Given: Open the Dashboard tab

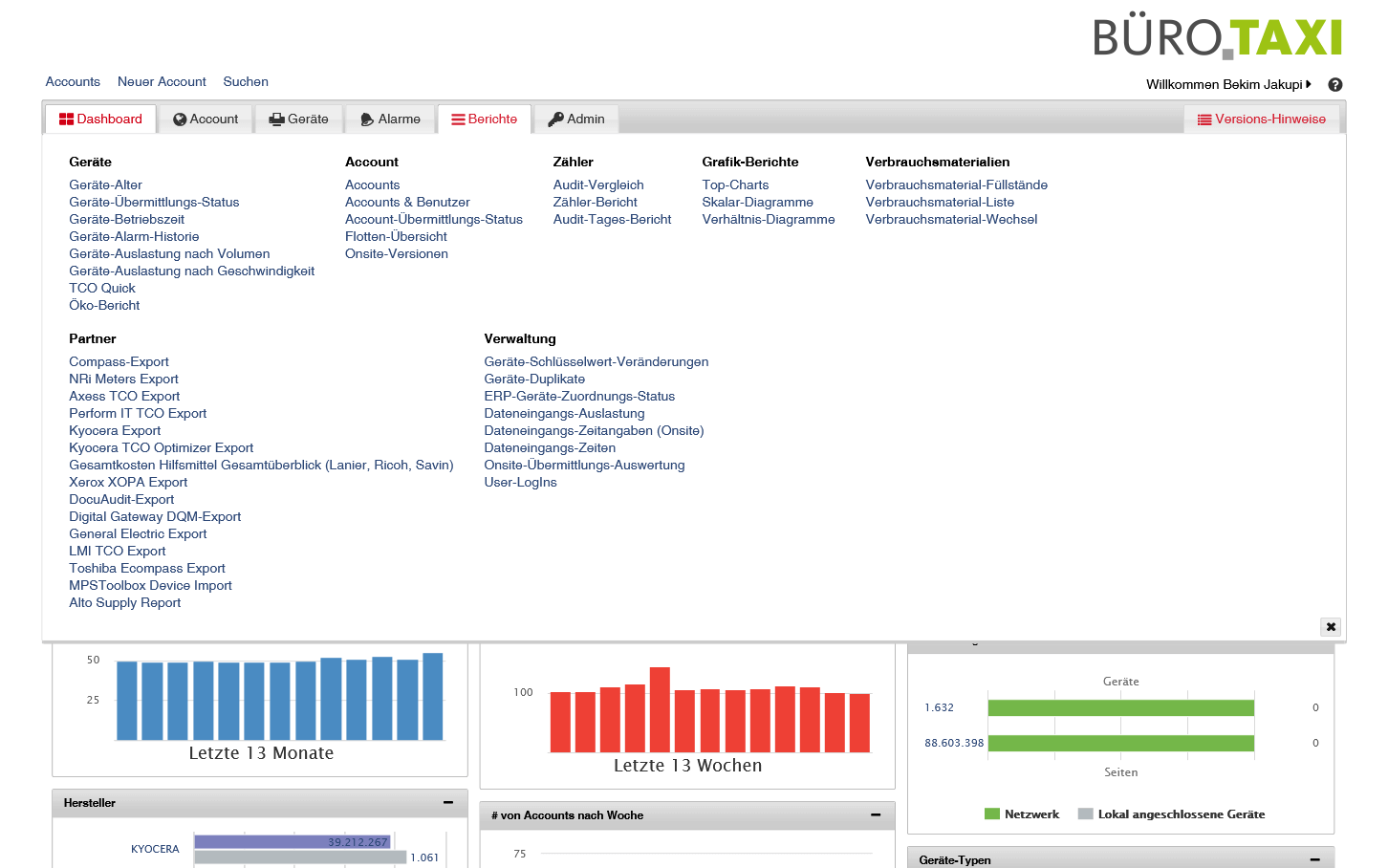Looking at the screenshot, I should (x=100, y=119).
